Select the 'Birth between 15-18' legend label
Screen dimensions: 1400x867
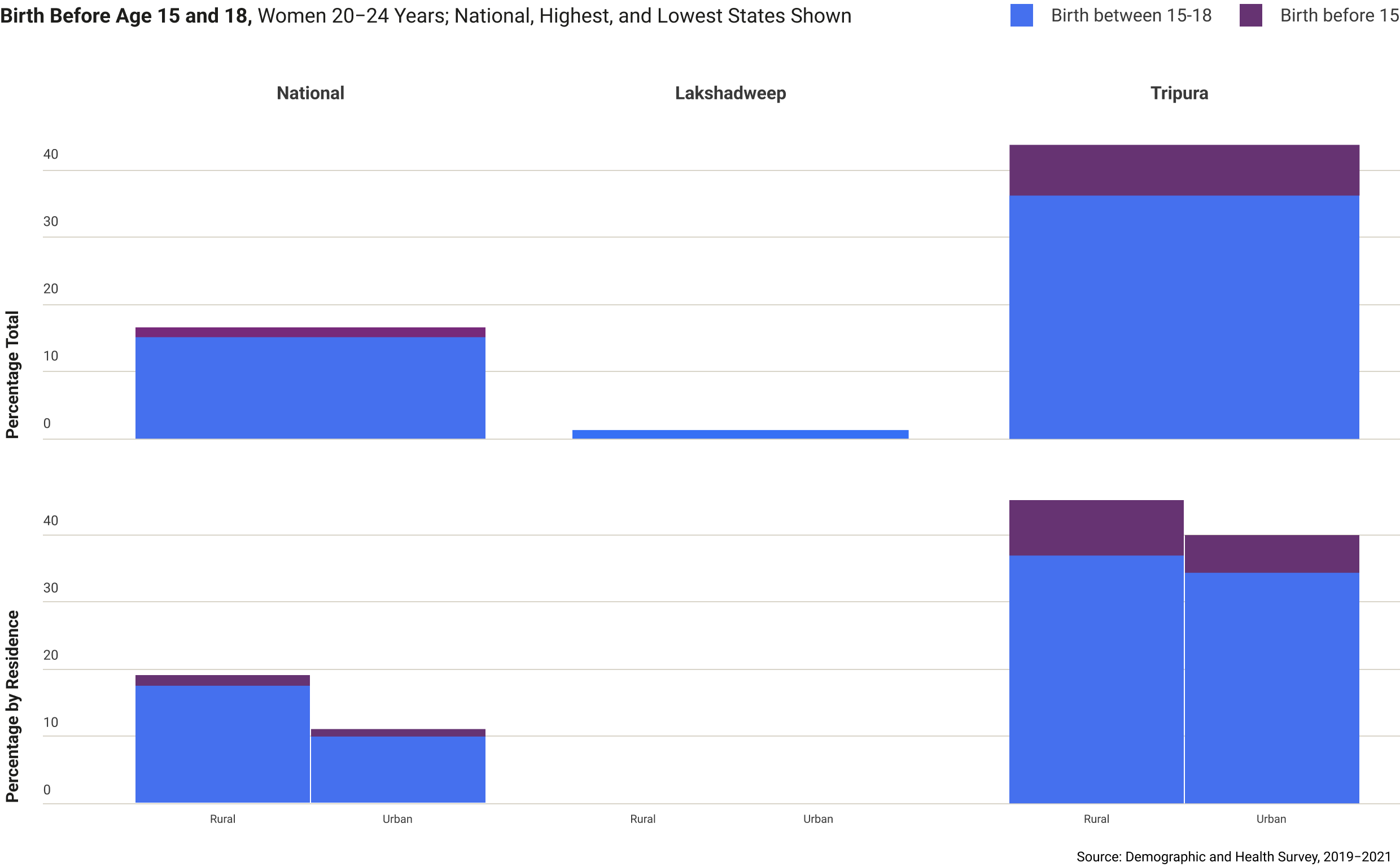[x=1131, y=15]
